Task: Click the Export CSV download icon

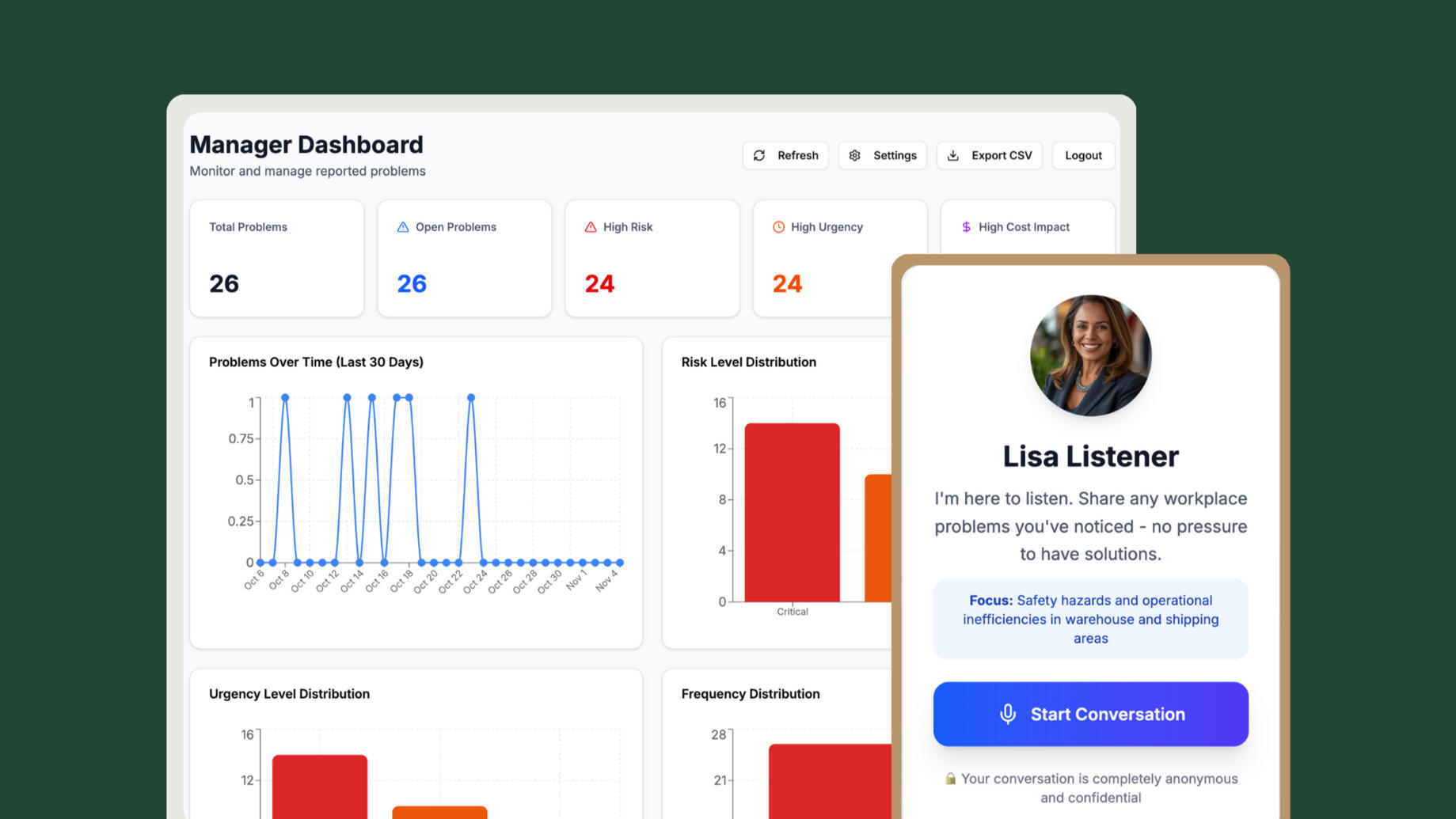Action: tap(953, 156)
